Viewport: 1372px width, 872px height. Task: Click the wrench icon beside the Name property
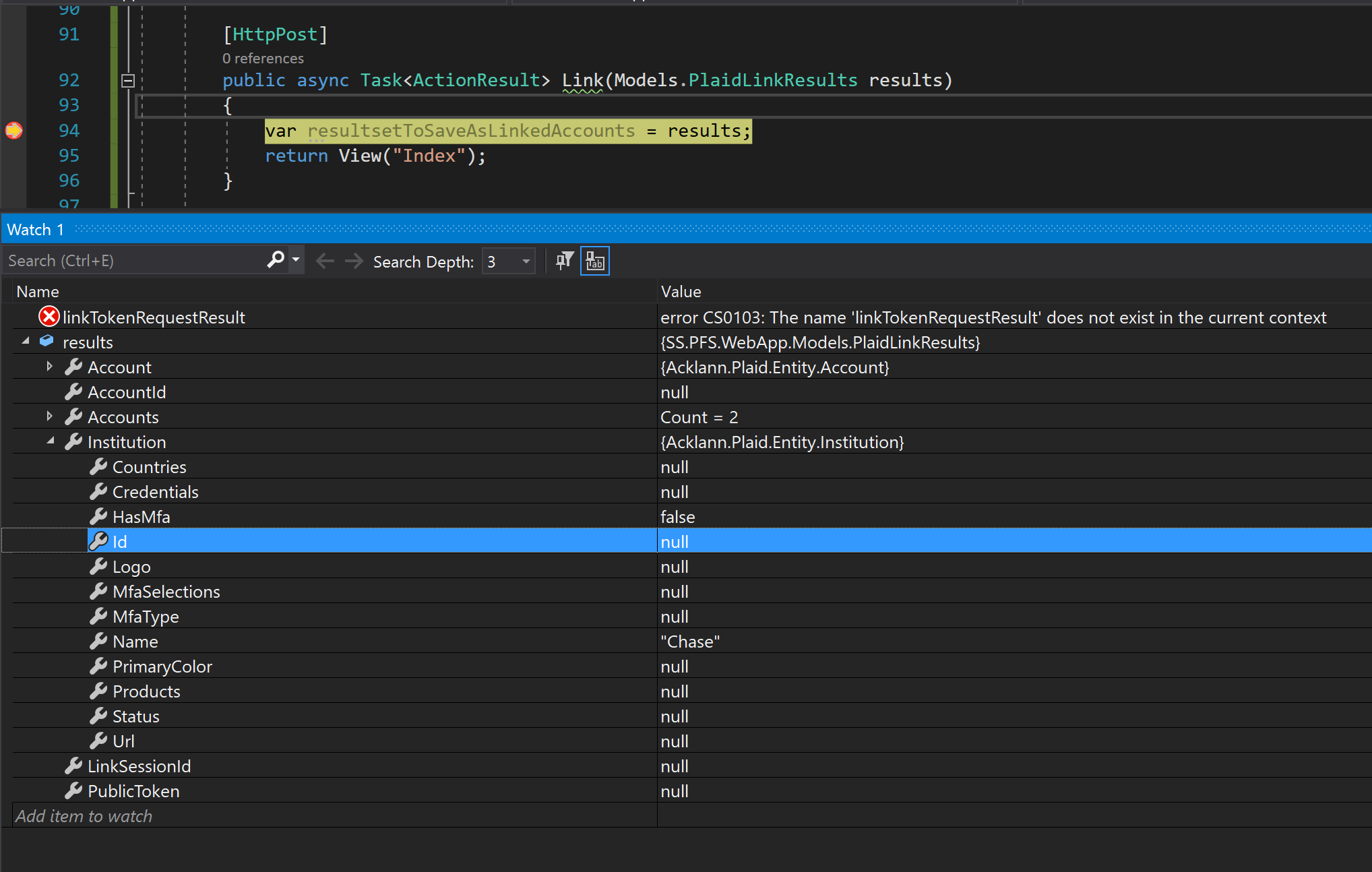98,641
